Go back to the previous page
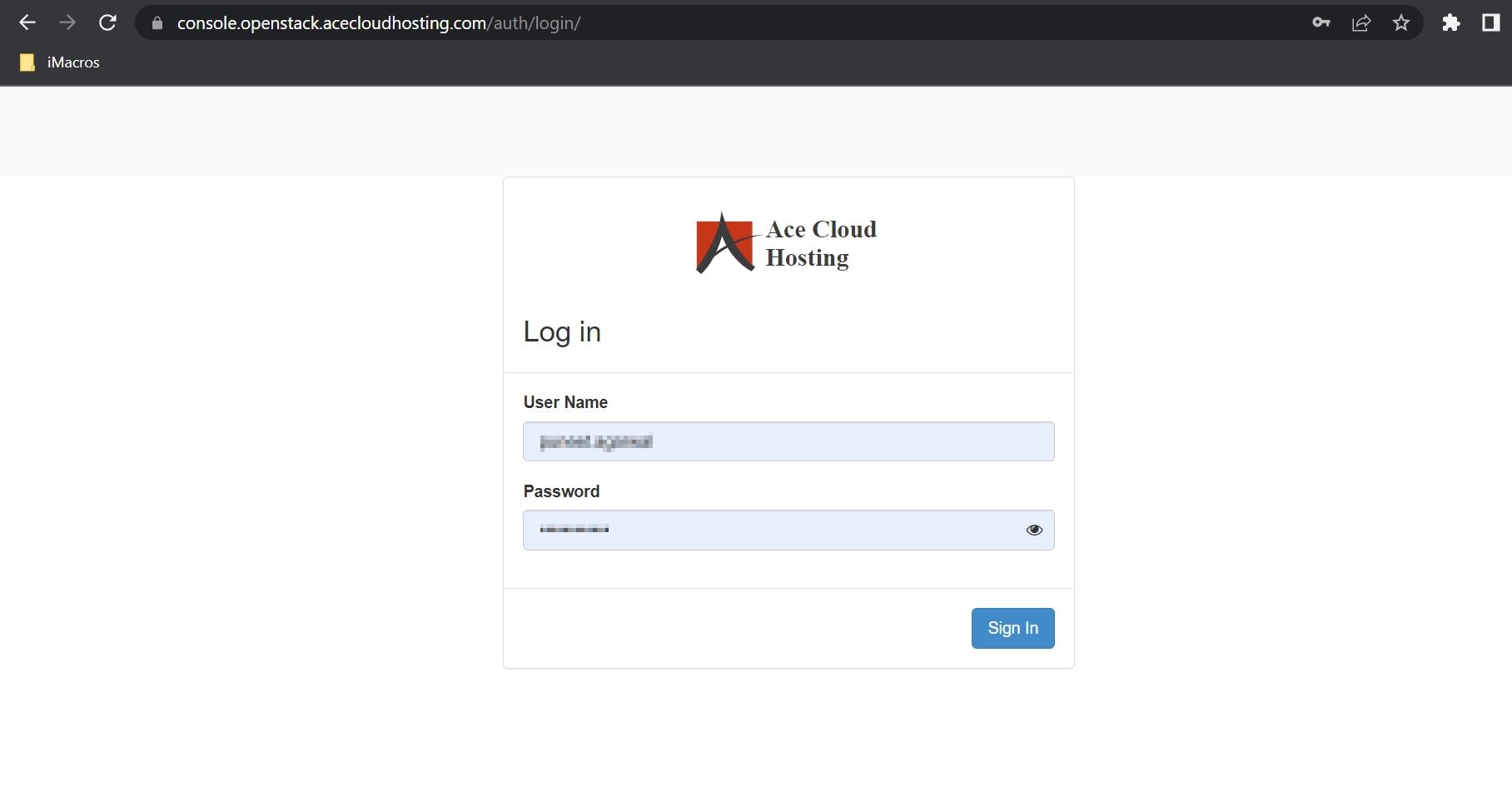Viewport: 1512px width, 797px height. (27, 23)
